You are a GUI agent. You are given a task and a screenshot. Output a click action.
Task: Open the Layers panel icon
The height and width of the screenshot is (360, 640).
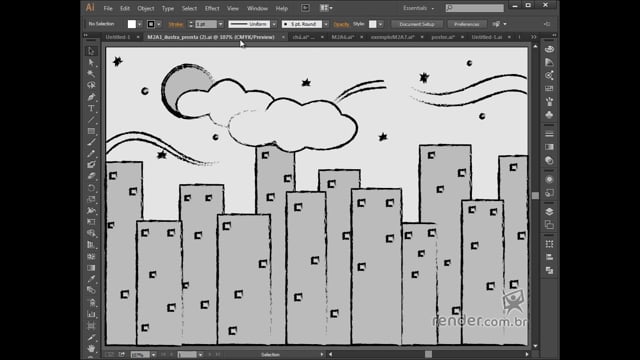click(x=549, y=211)
